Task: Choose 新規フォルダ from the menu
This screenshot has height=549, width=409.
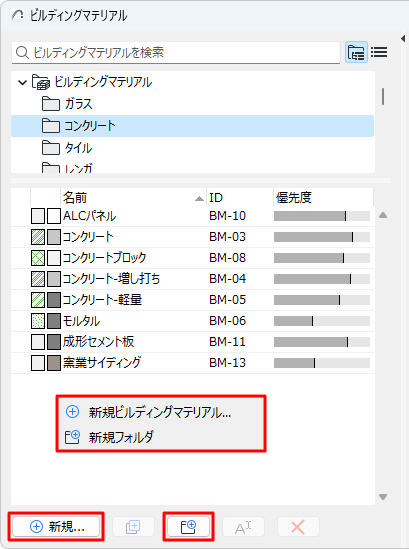Action: tap(160, 437)
